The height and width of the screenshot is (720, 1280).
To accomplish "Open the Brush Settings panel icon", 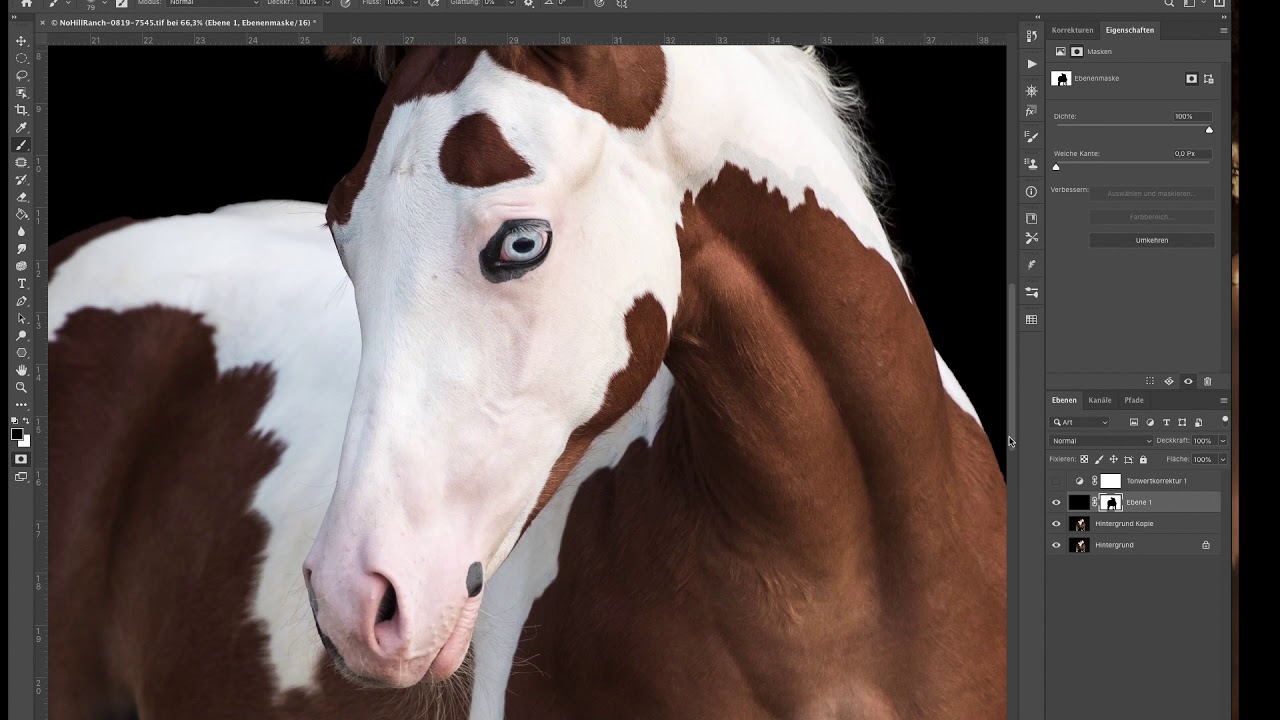I will [1031, 136].
